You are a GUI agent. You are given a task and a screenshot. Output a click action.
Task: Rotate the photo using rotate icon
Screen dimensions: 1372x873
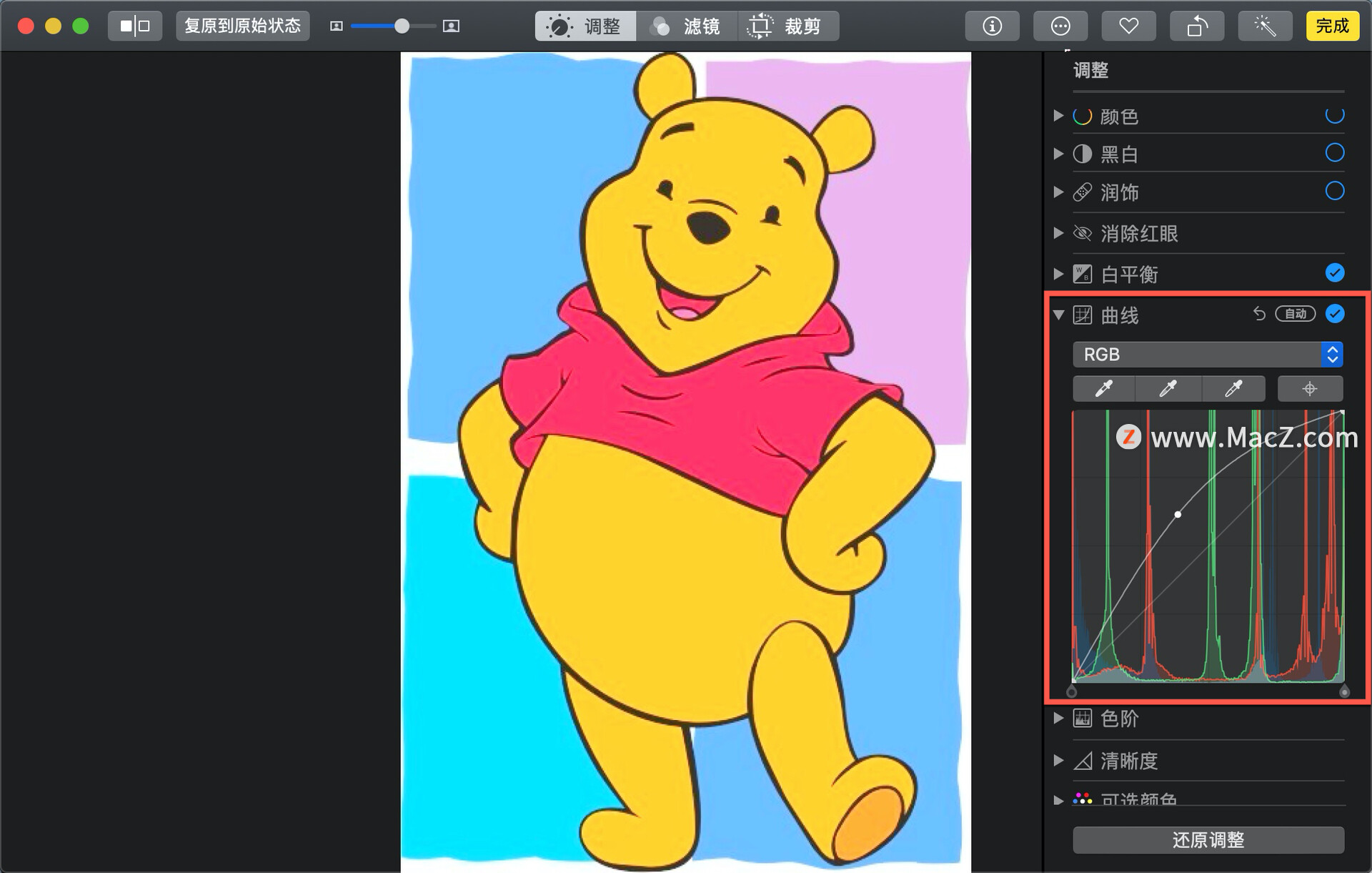coord(1196,26)
